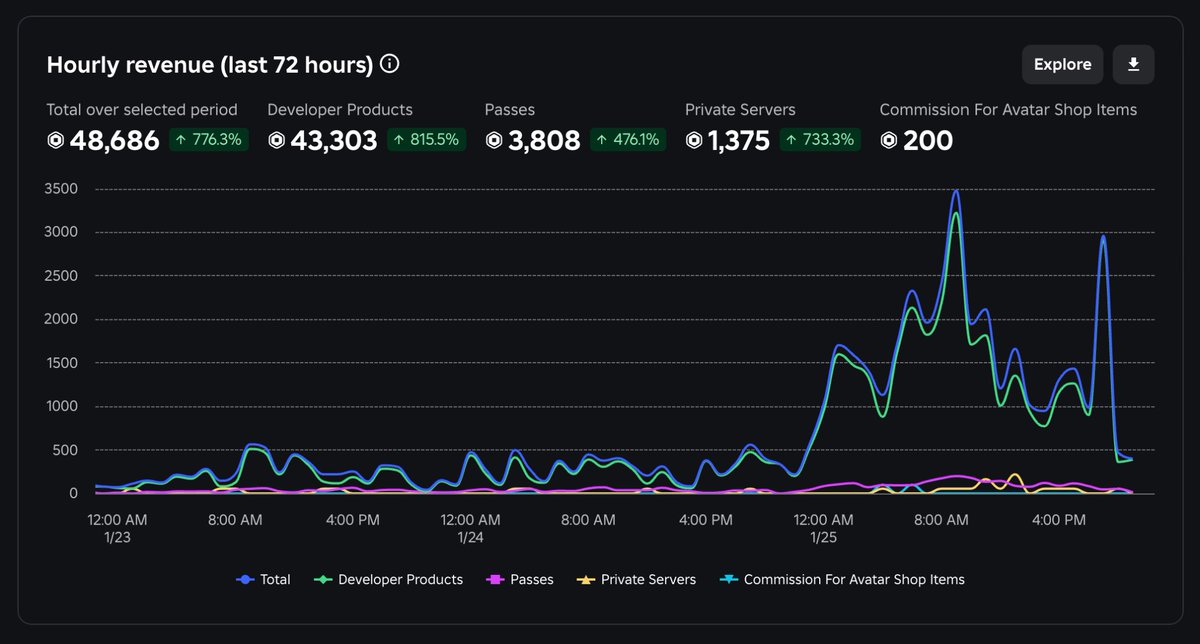
Task: Click Commission For Avatar Shop Items heading
Action: [x=1008, y=110]
